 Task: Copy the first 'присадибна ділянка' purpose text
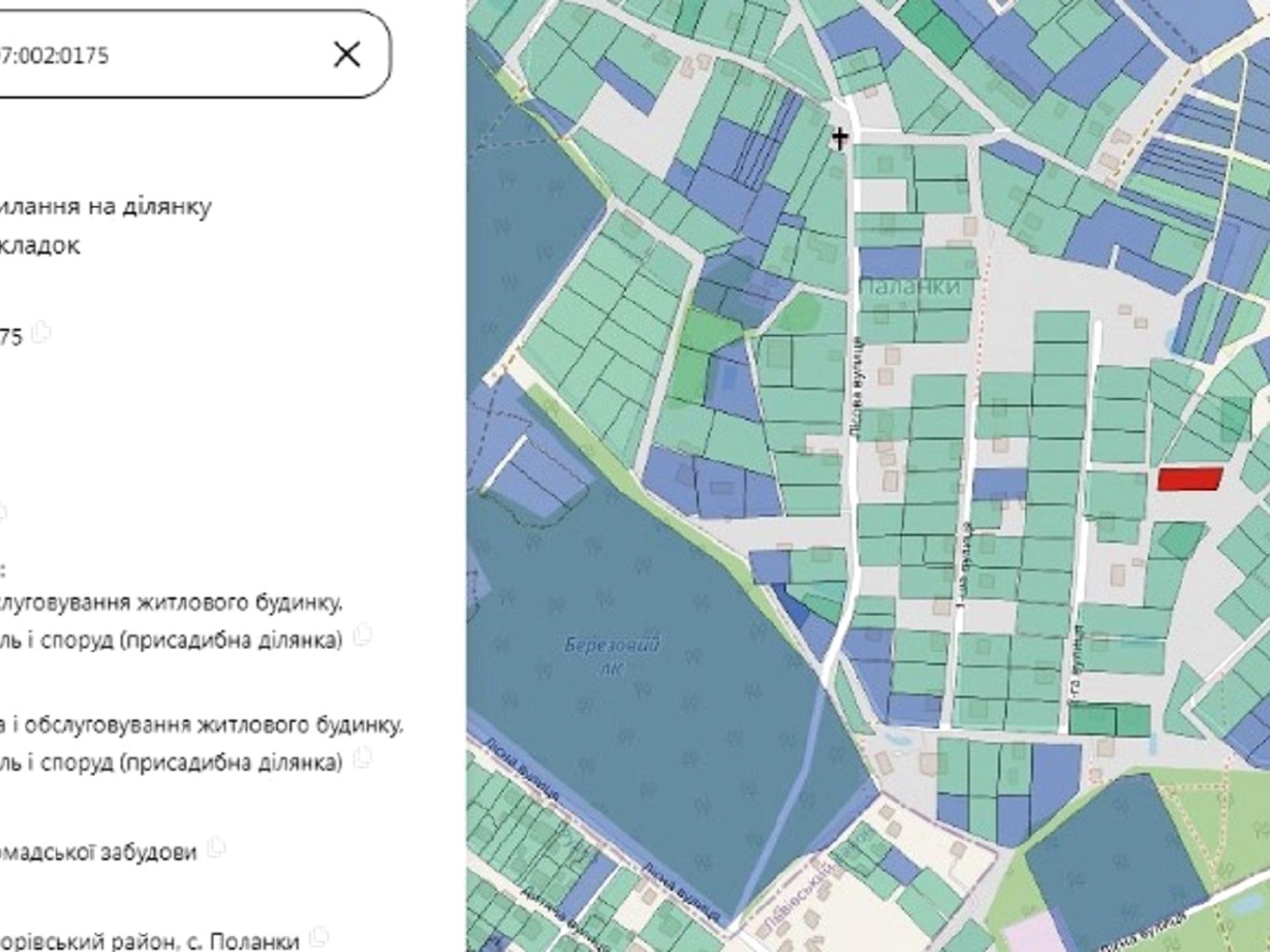pos(362,635)
